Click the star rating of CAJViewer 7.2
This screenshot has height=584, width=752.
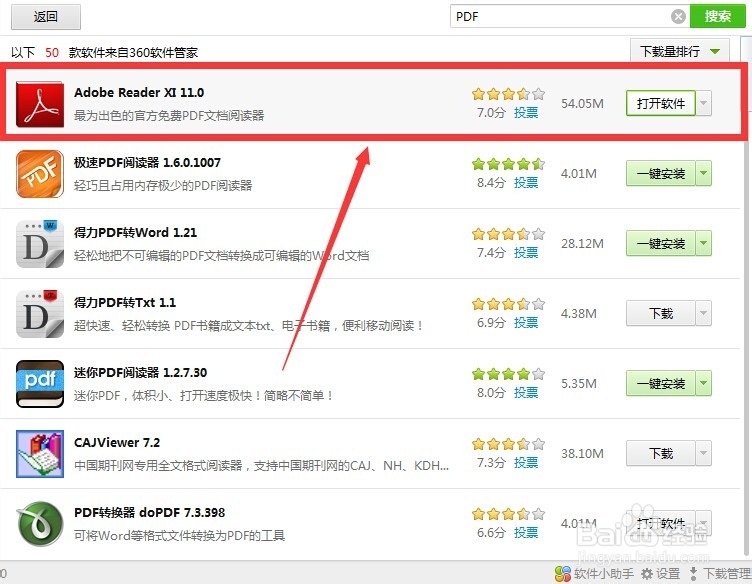coord(508,444)
